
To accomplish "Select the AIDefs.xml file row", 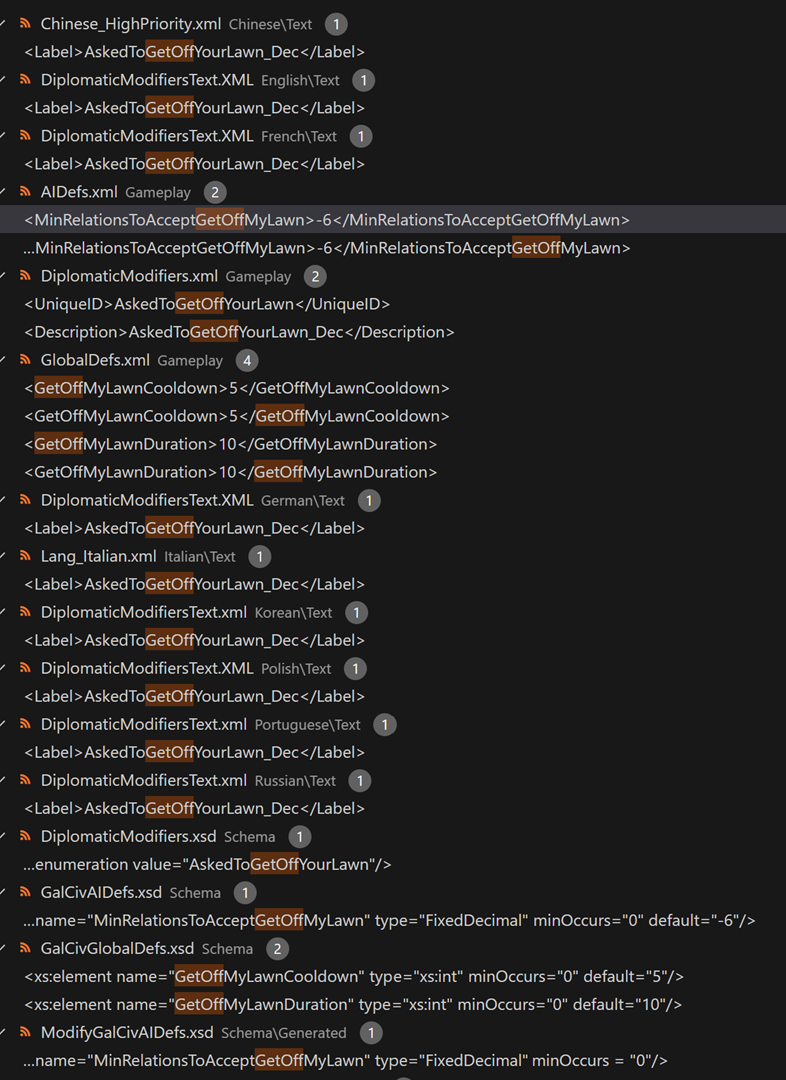I will pyautogui.click(x=393, y=191).
